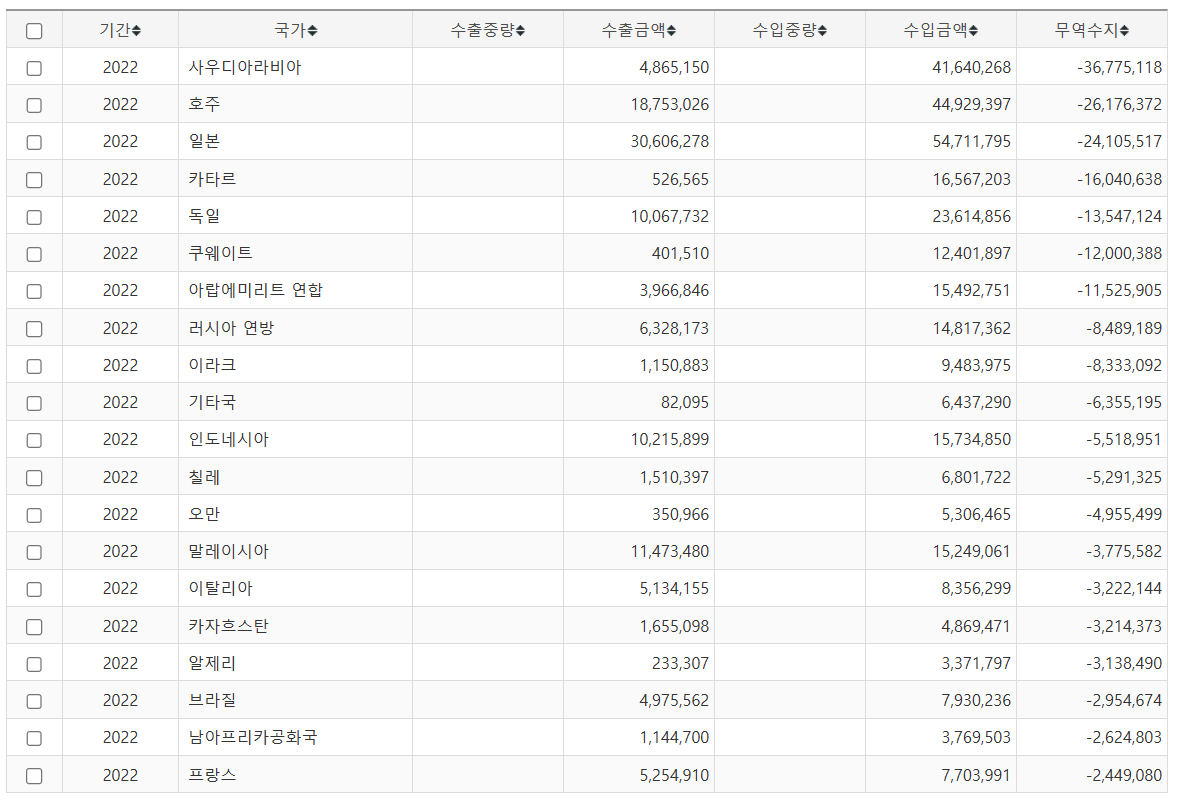This screenshot has width=1180, height=808.
Task: Click the 국가 column header label
Action: (x=290, y=30)
